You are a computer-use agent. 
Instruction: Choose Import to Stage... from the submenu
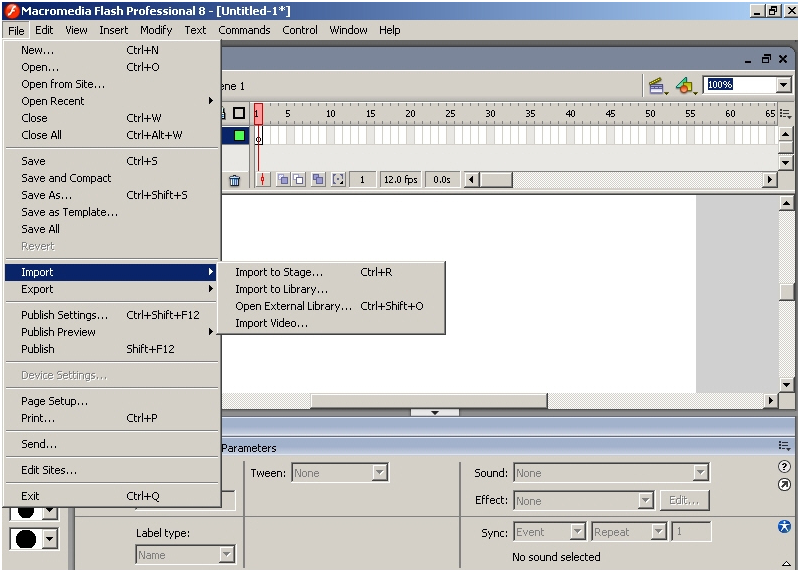331,272
